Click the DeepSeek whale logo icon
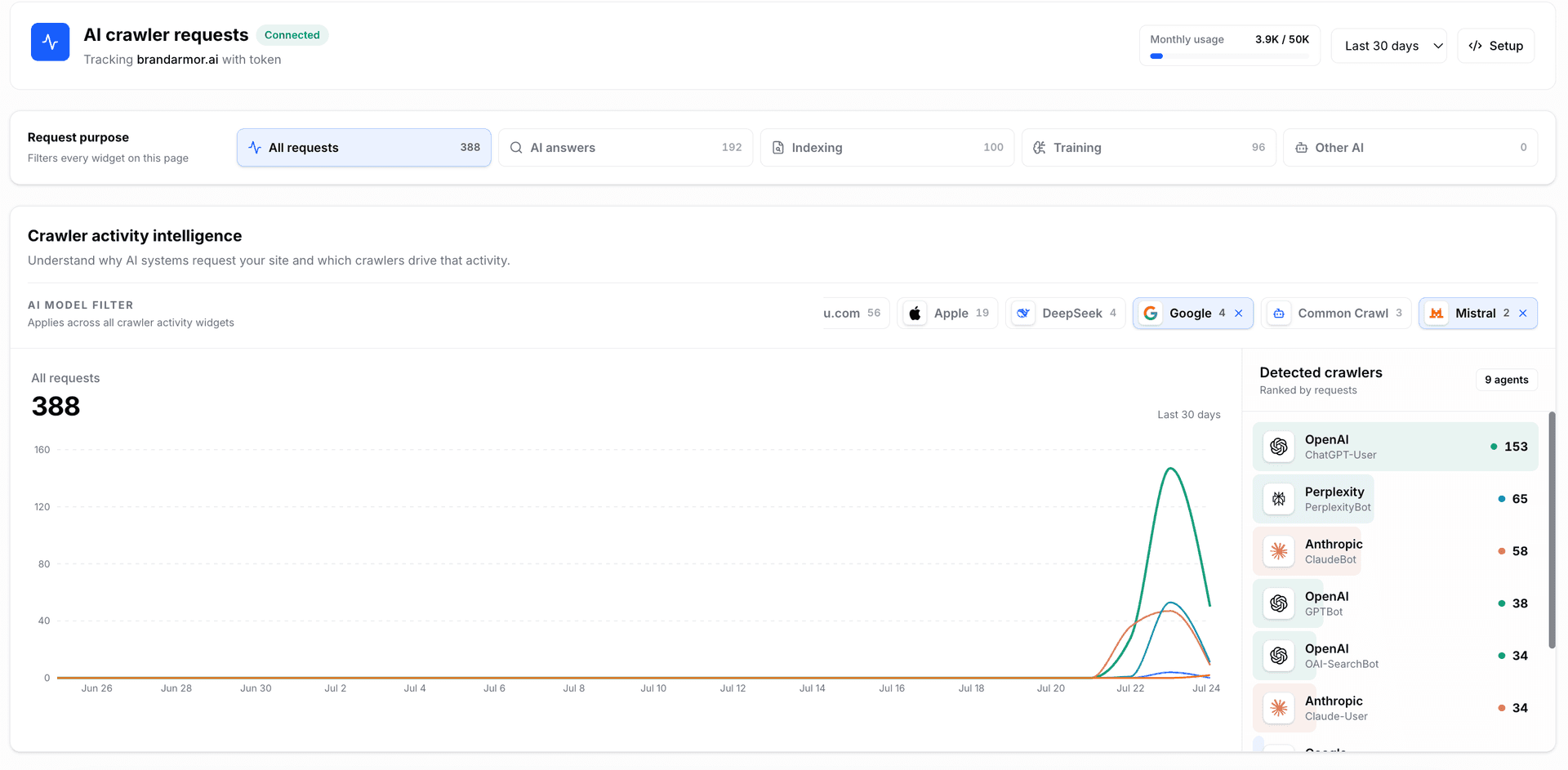 [1023, 314]
